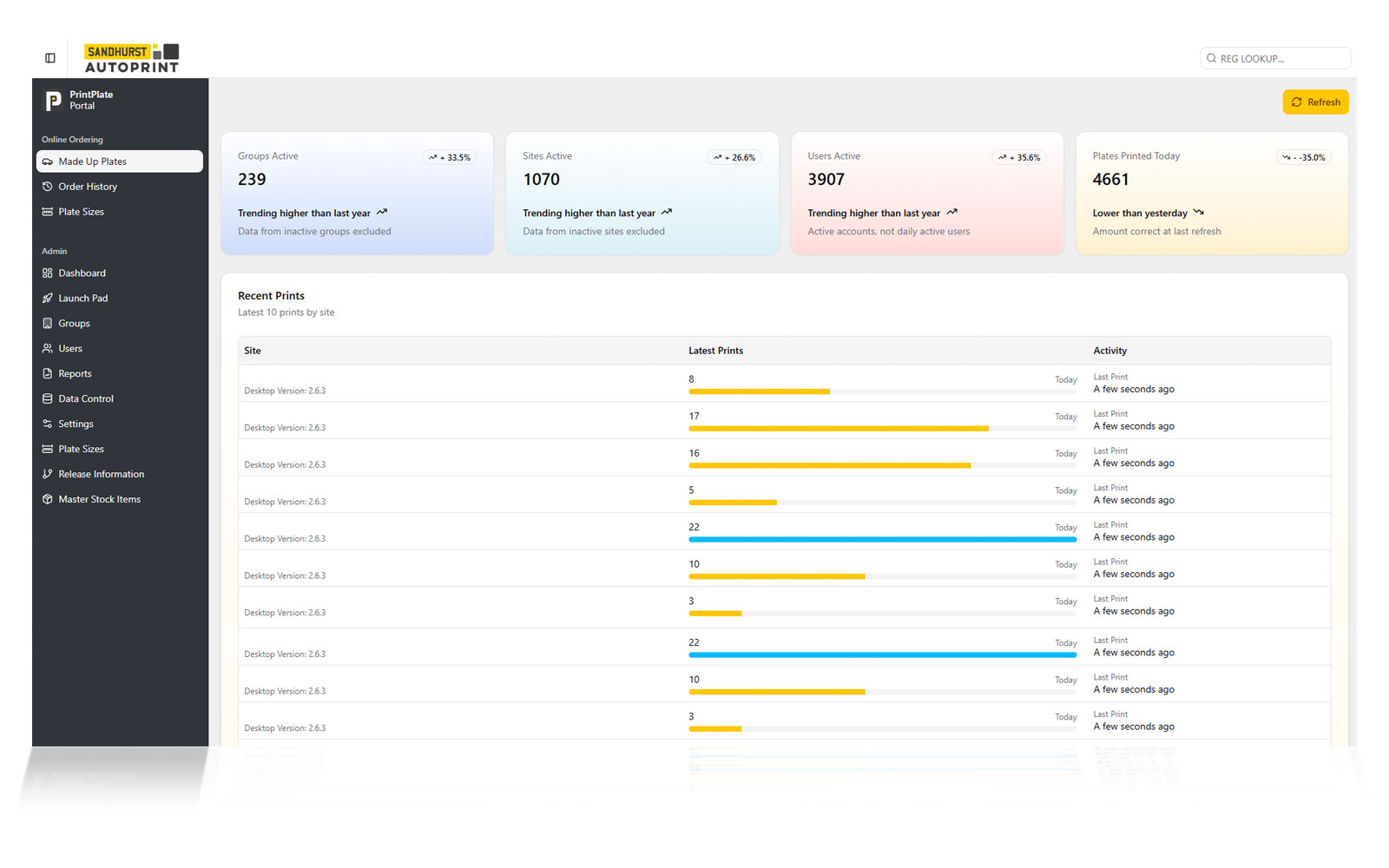The image size is (1389, 868).
Task: Click 'Active accounts, not daily active users'
Action: (889, 232)
